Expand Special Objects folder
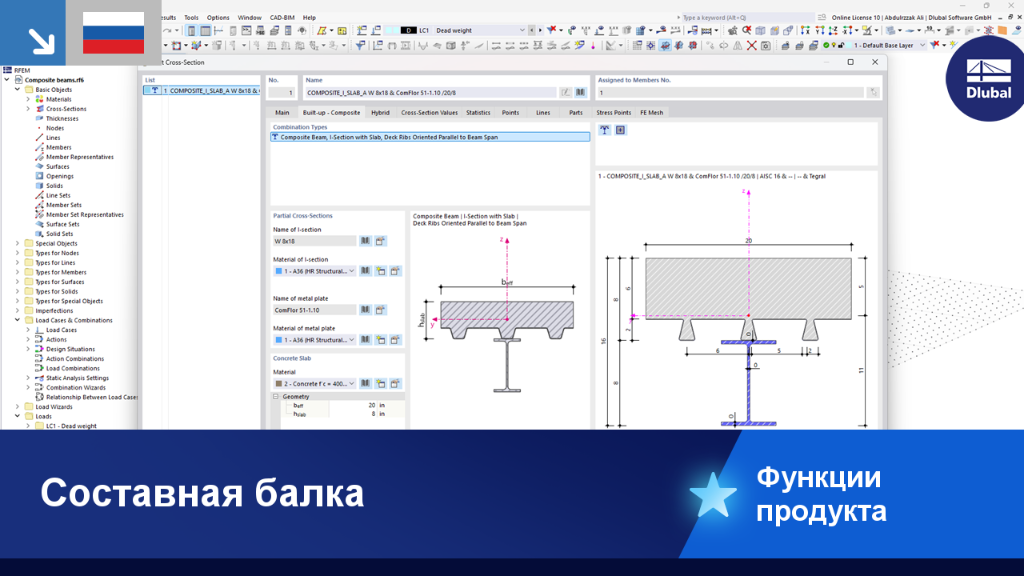Screen dimensions: 1024x576 pyautogui.click(x=18, y=244)
